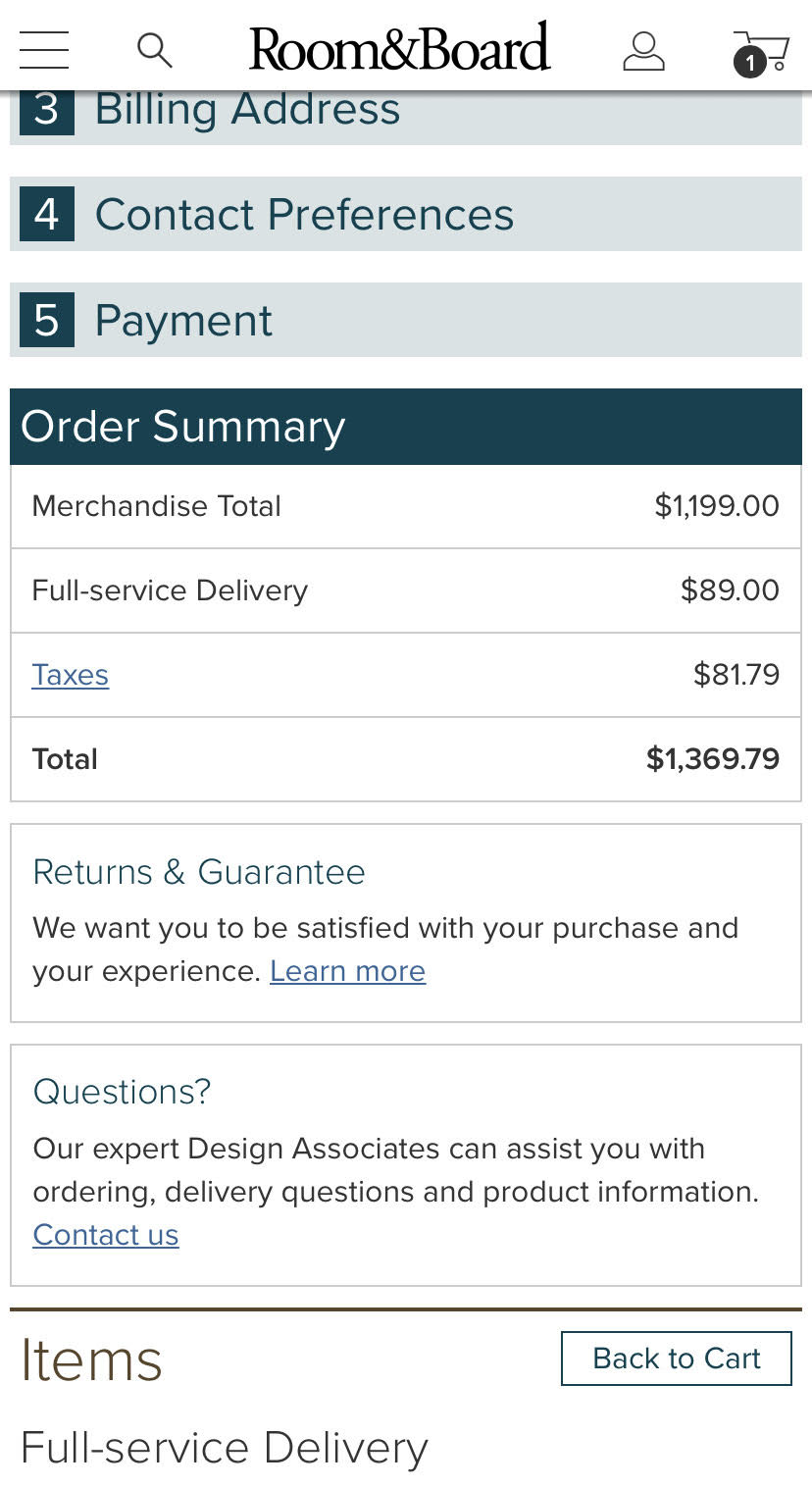This screenshot has height=1487, width=812.
Task: Click the Items section heading
Action: tap(91, 1360)
